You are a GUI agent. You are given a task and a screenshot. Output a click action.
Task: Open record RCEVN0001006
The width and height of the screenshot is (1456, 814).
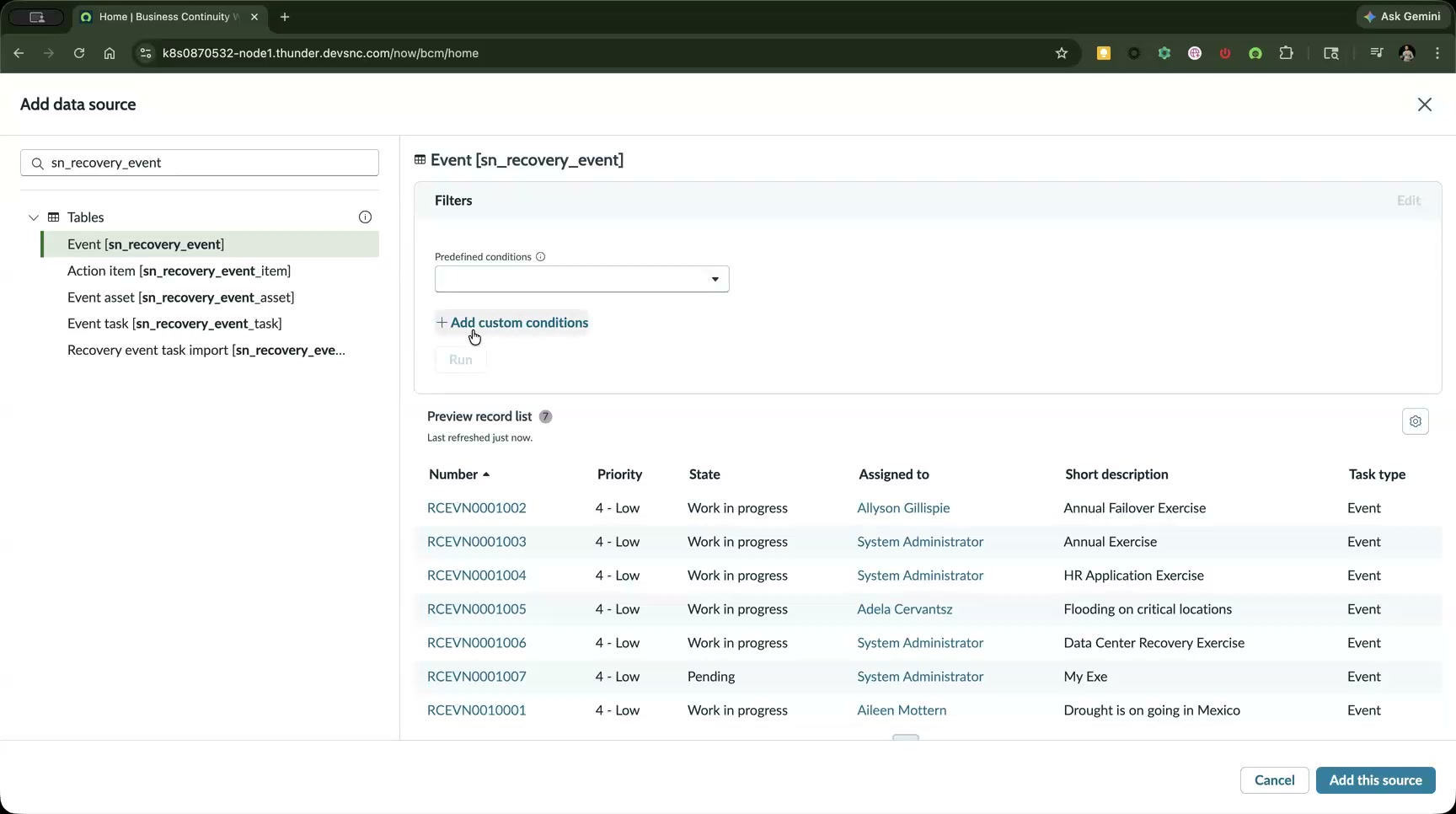[477, 643]
